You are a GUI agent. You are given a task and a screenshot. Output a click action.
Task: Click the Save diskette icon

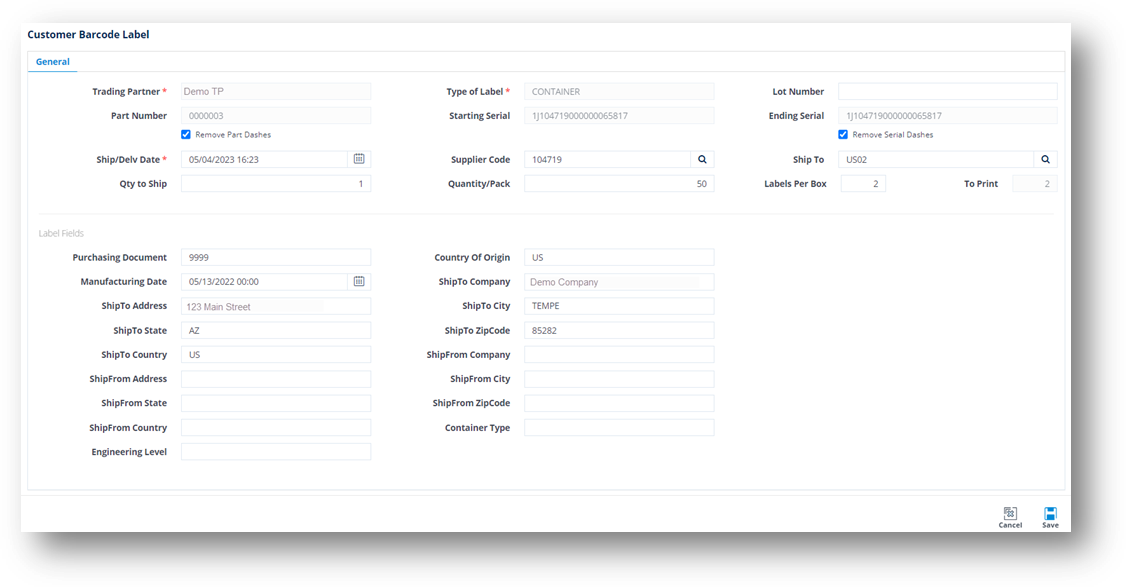pos(1050,514)
